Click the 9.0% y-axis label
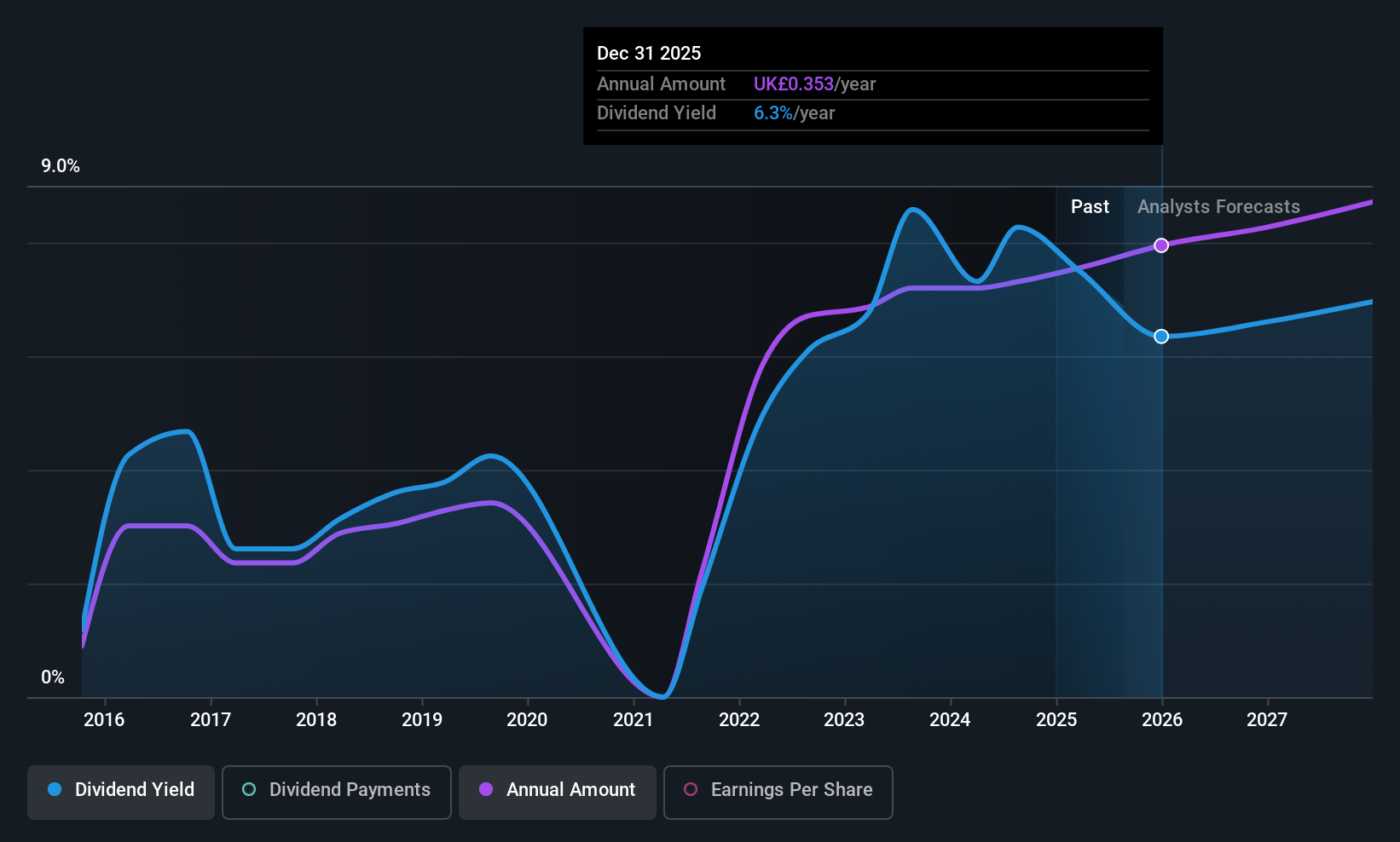1400x842 pixels. pyautogui.click(x=61, y=166)
